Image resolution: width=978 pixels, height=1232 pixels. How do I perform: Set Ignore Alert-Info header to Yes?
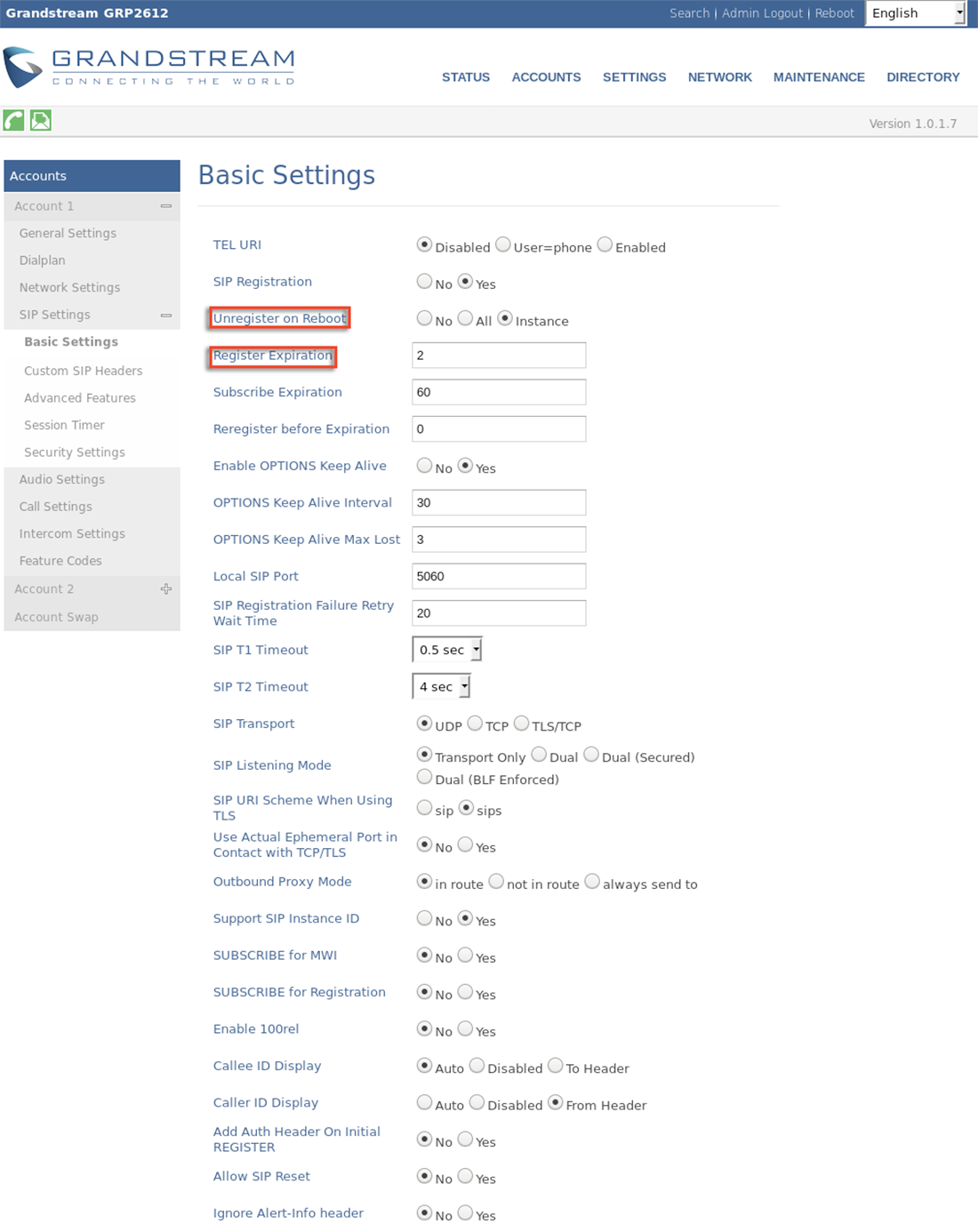(465, 1213)
